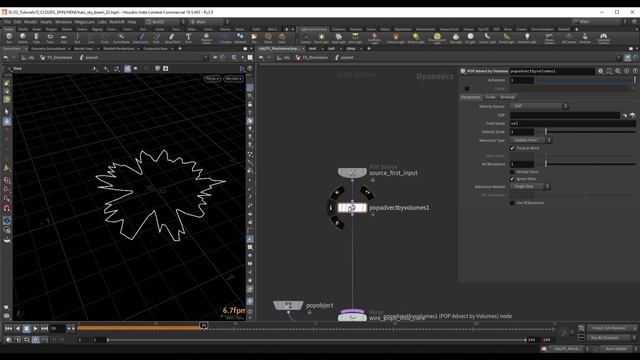Select the popadvectbyvolumes1 node
640x360 pixels.
[352, 208]
